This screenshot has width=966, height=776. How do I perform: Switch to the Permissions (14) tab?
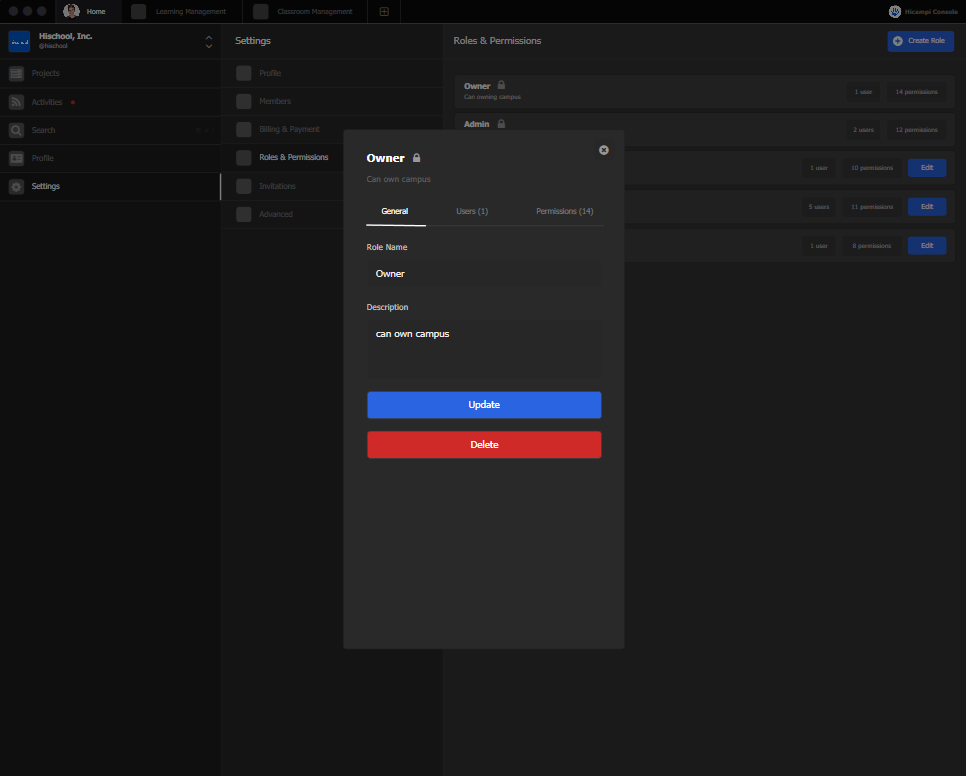point(564,211)
